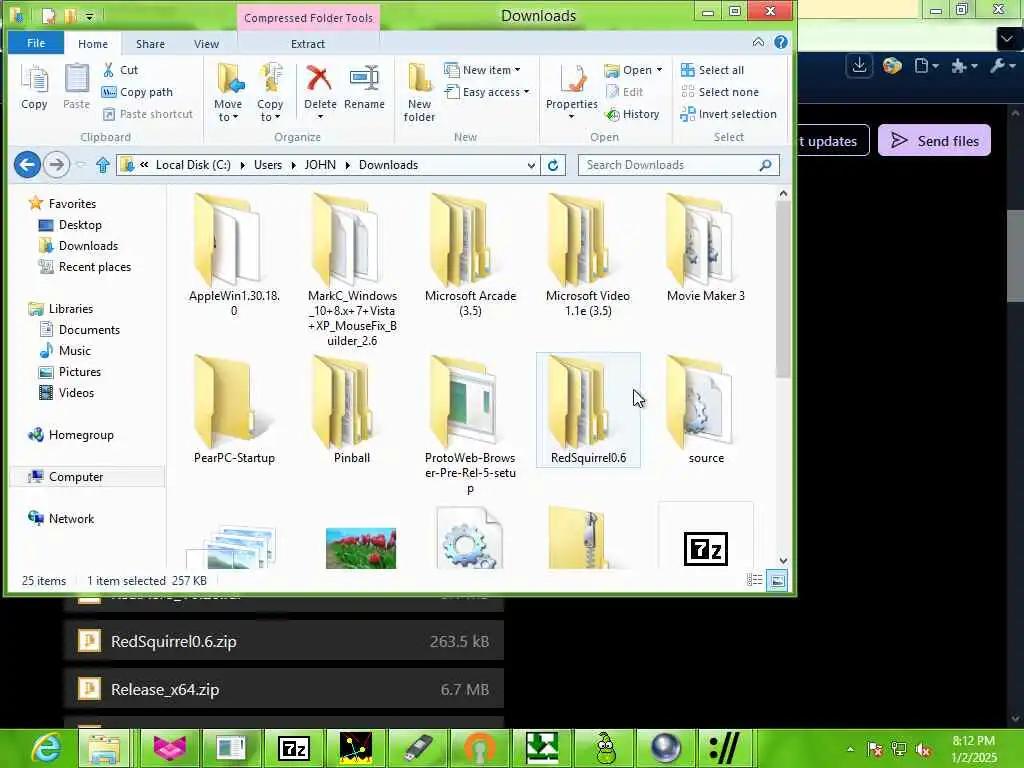
Task: Click the scroll-down arrow of file list
Action: click(783, 561)
